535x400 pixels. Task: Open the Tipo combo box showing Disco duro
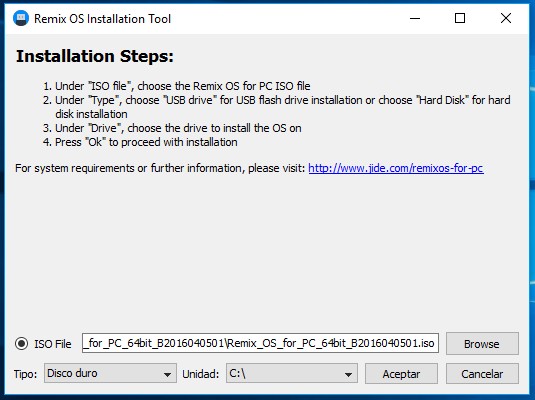(110, 373)
